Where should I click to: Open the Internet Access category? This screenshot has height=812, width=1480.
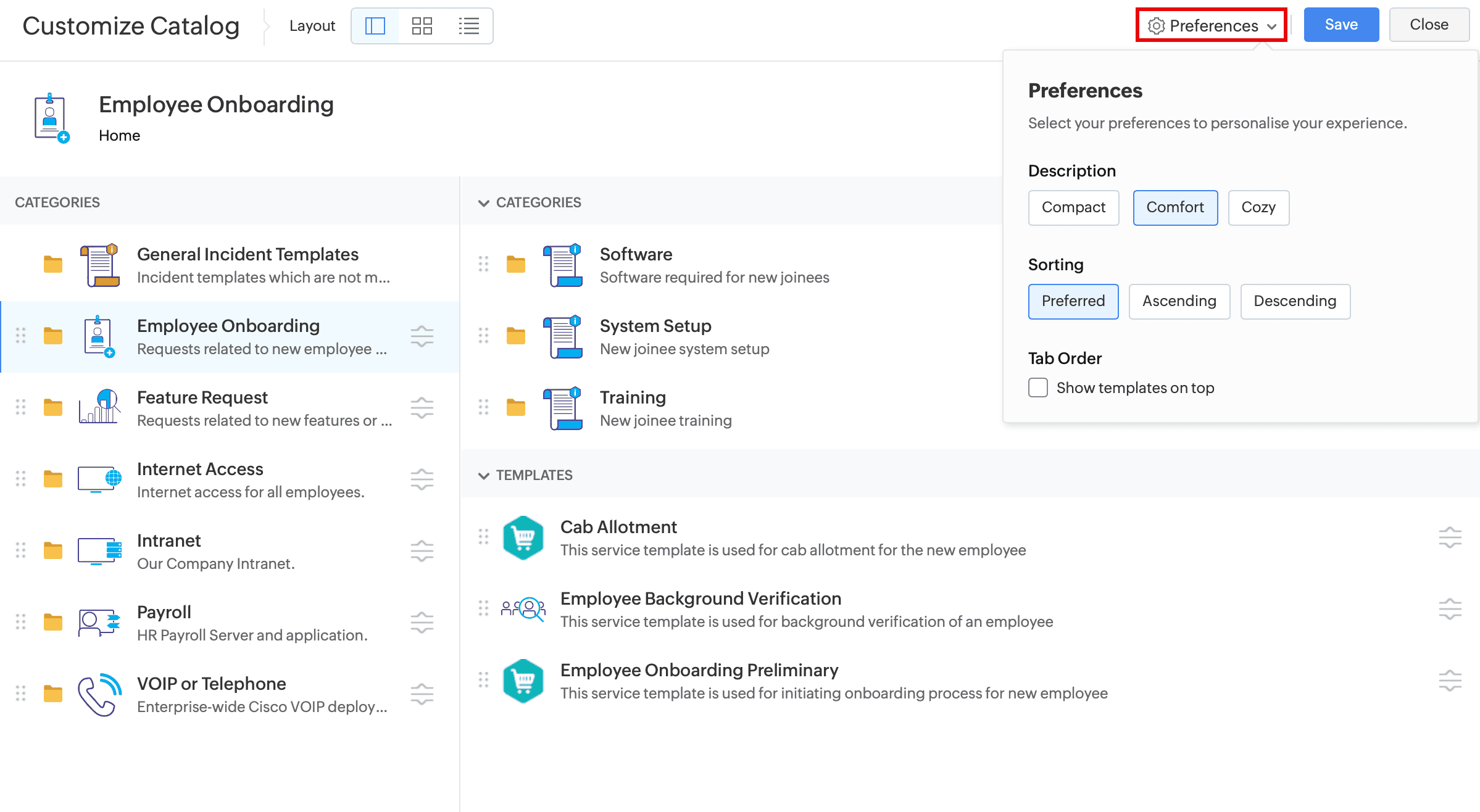[200, 469]
